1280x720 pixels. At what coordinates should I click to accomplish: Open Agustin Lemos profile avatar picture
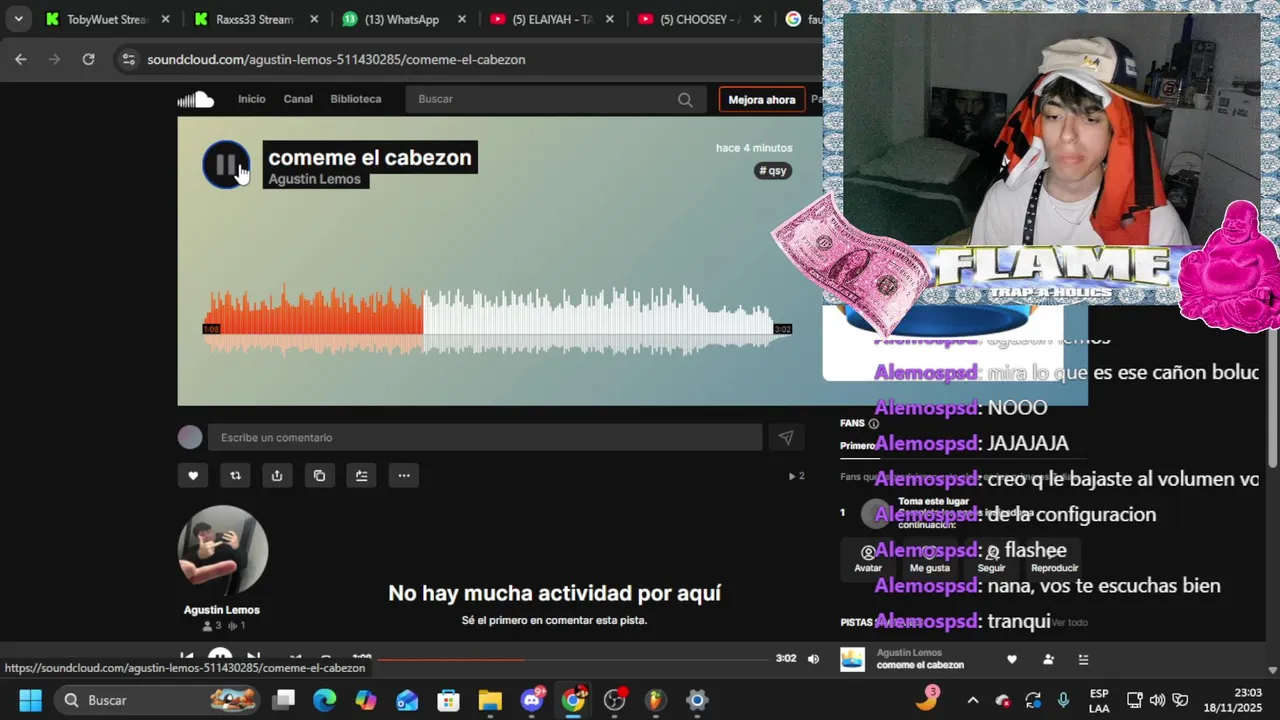(222, 551)
